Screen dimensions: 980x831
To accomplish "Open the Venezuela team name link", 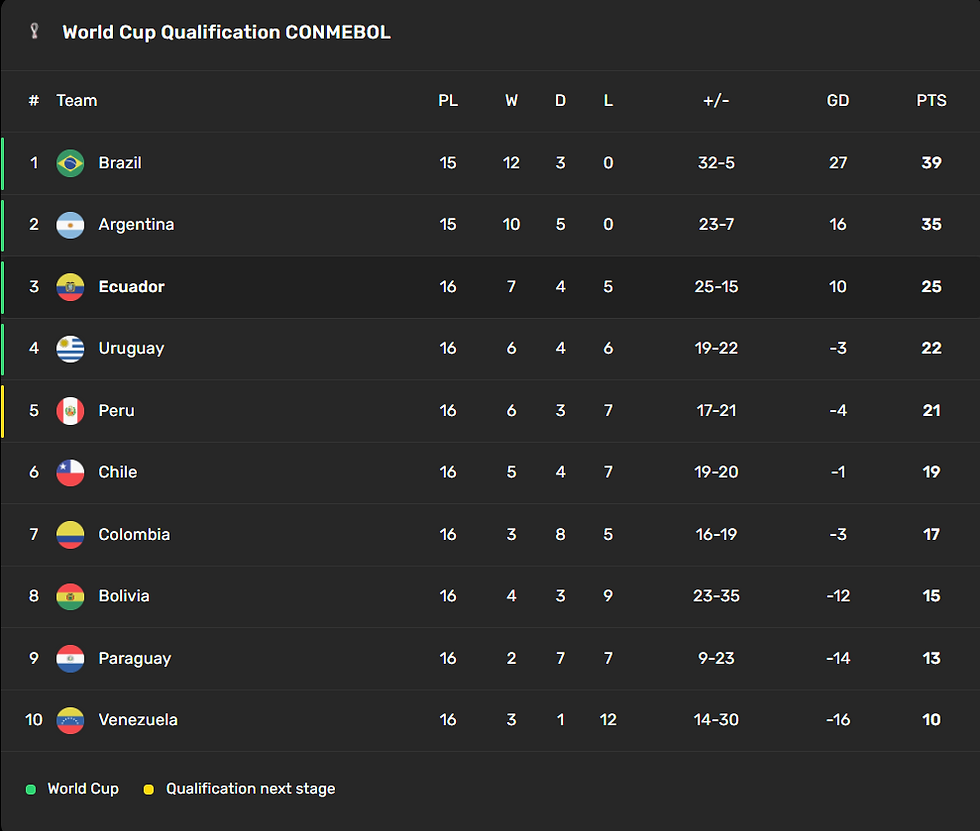I will click(138, 720).
